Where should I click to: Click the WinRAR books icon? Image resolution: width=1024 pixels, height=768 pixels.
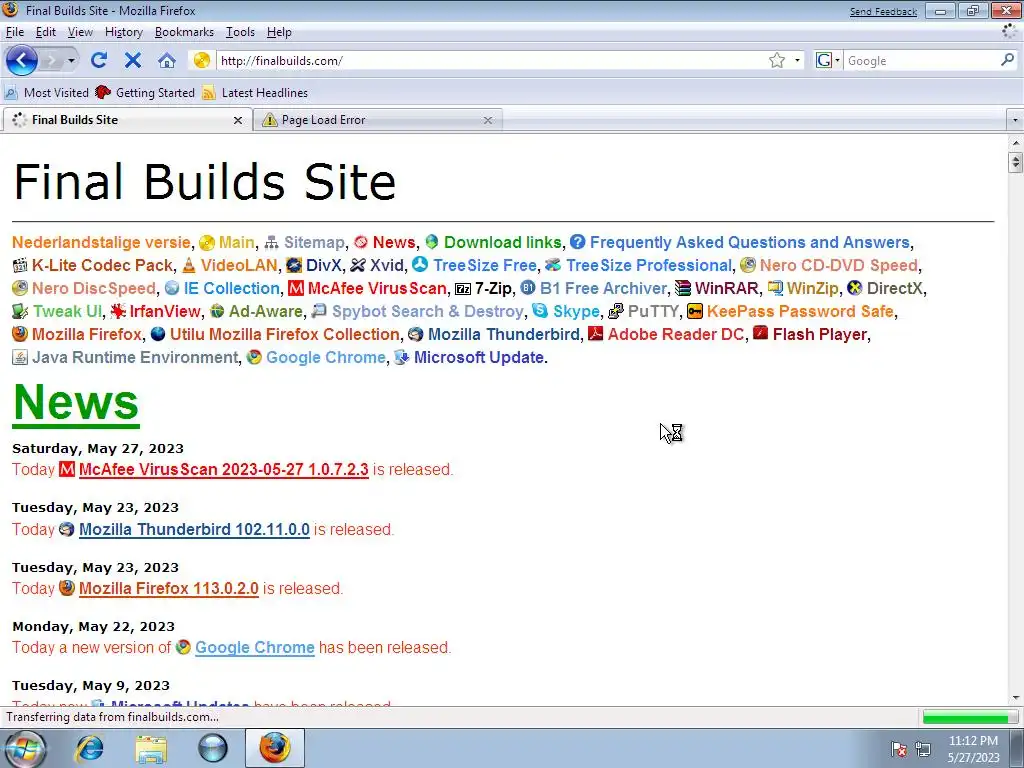click(x=682, y=288)
